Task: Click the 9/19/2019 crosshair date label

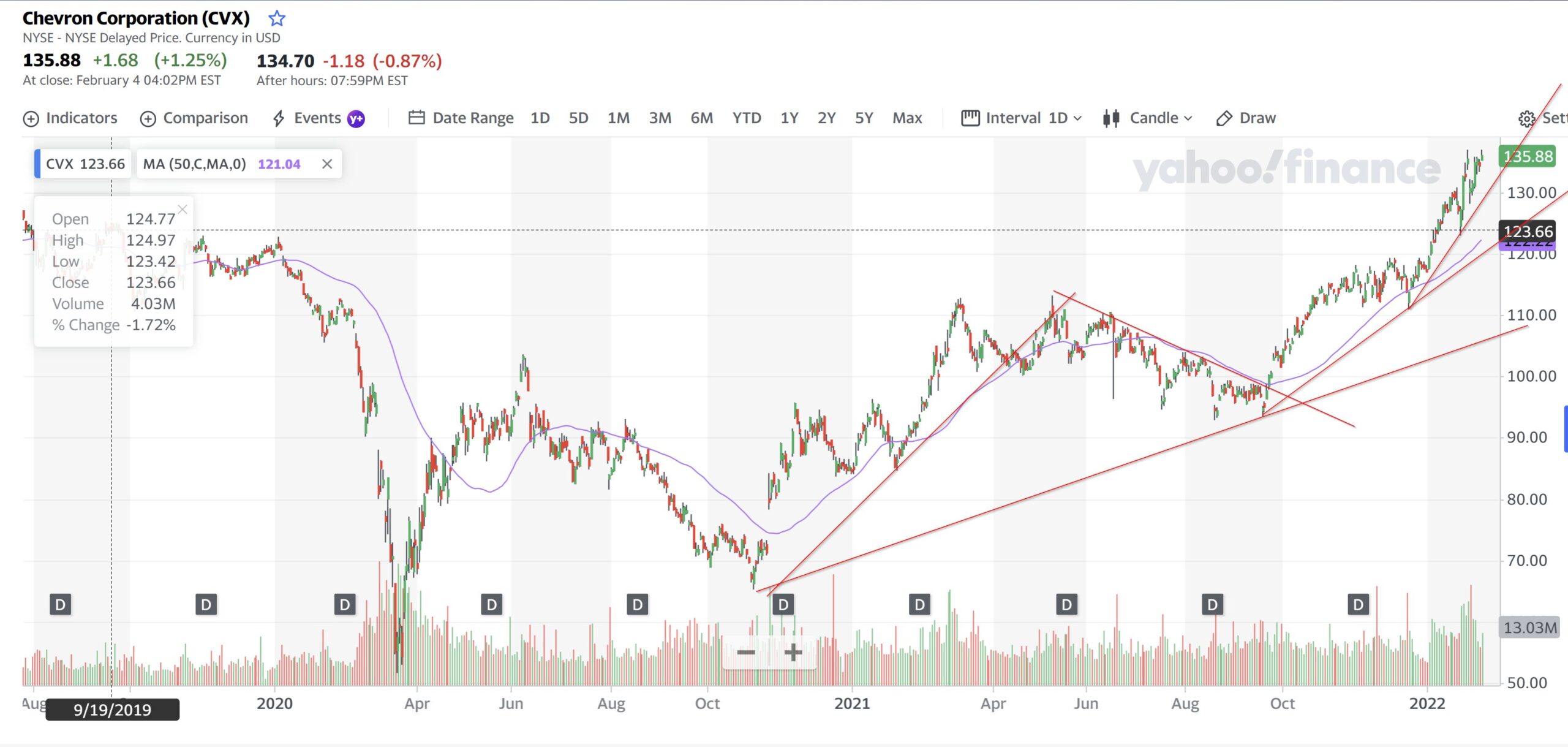Action: tap(112, 710)
